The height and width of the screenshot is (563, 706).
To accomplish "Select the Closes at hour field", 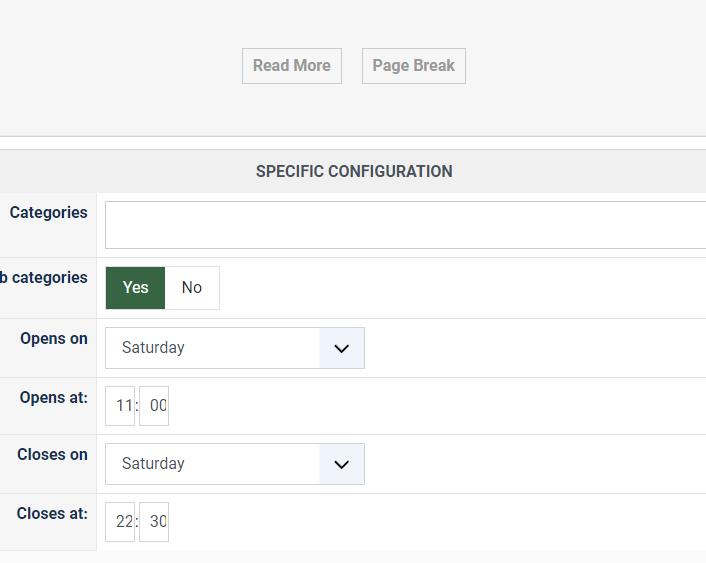I will [120, 522].
